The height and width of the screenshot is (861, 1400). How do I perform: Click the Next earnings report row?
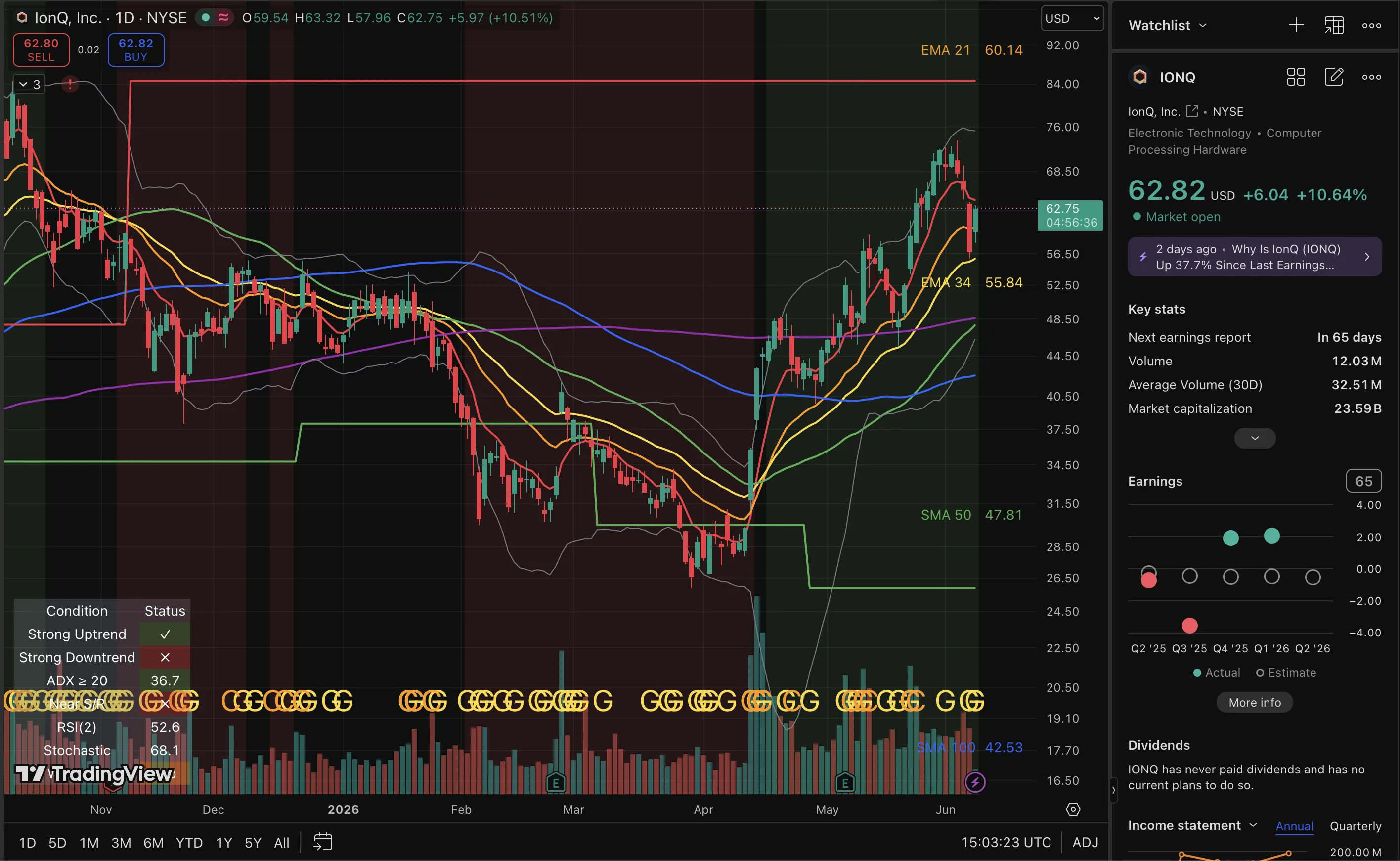click(x=1254, y=337)
